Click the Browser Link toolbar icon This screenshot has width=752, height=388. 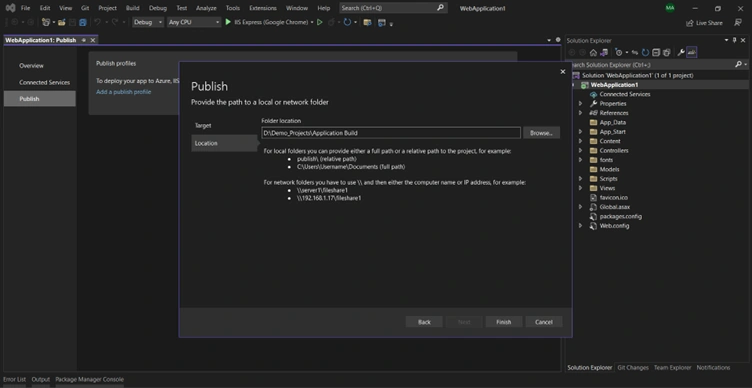tap(382, 23)
